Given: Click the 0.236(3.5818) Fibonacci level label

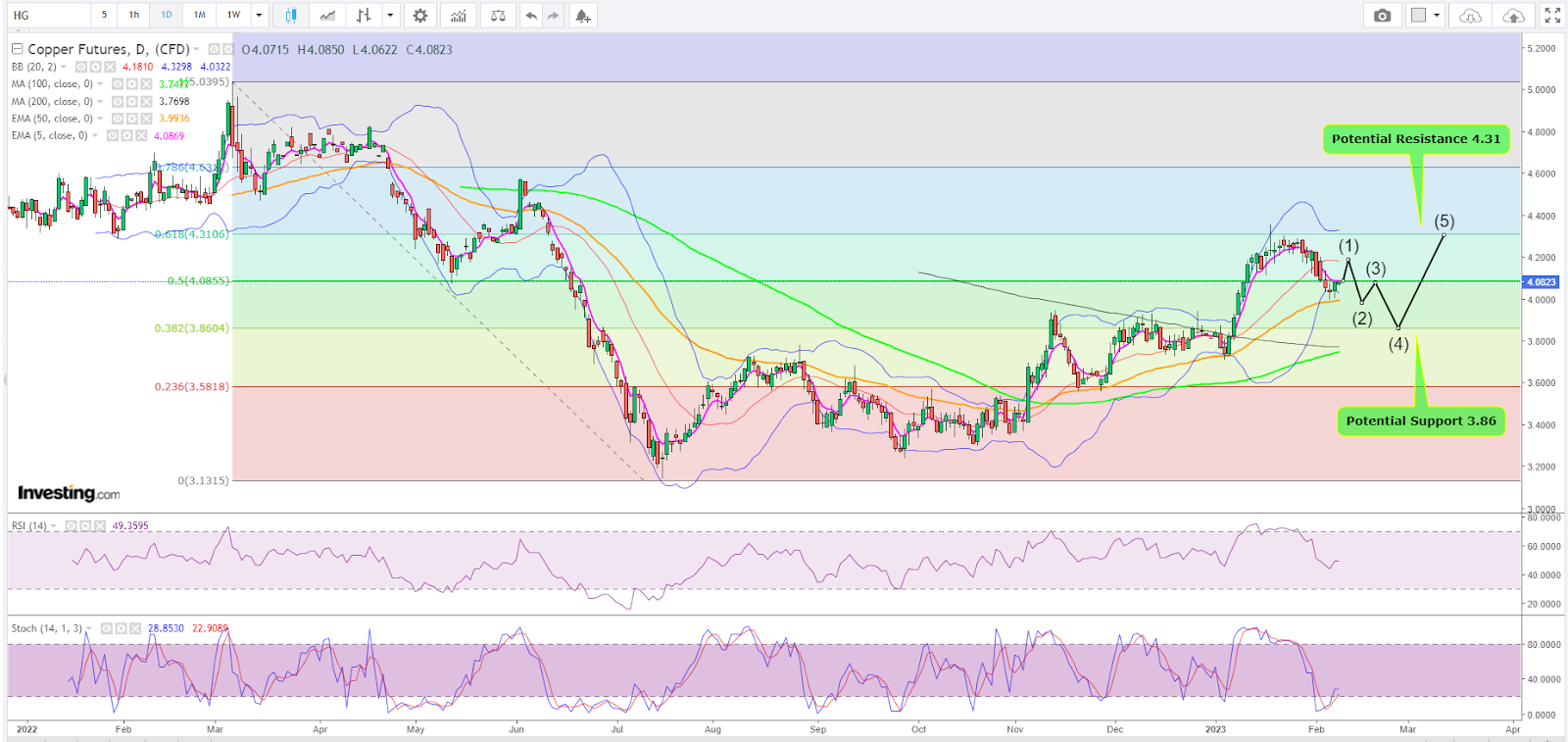Looking at the screenshot, I should click(192, 386).
